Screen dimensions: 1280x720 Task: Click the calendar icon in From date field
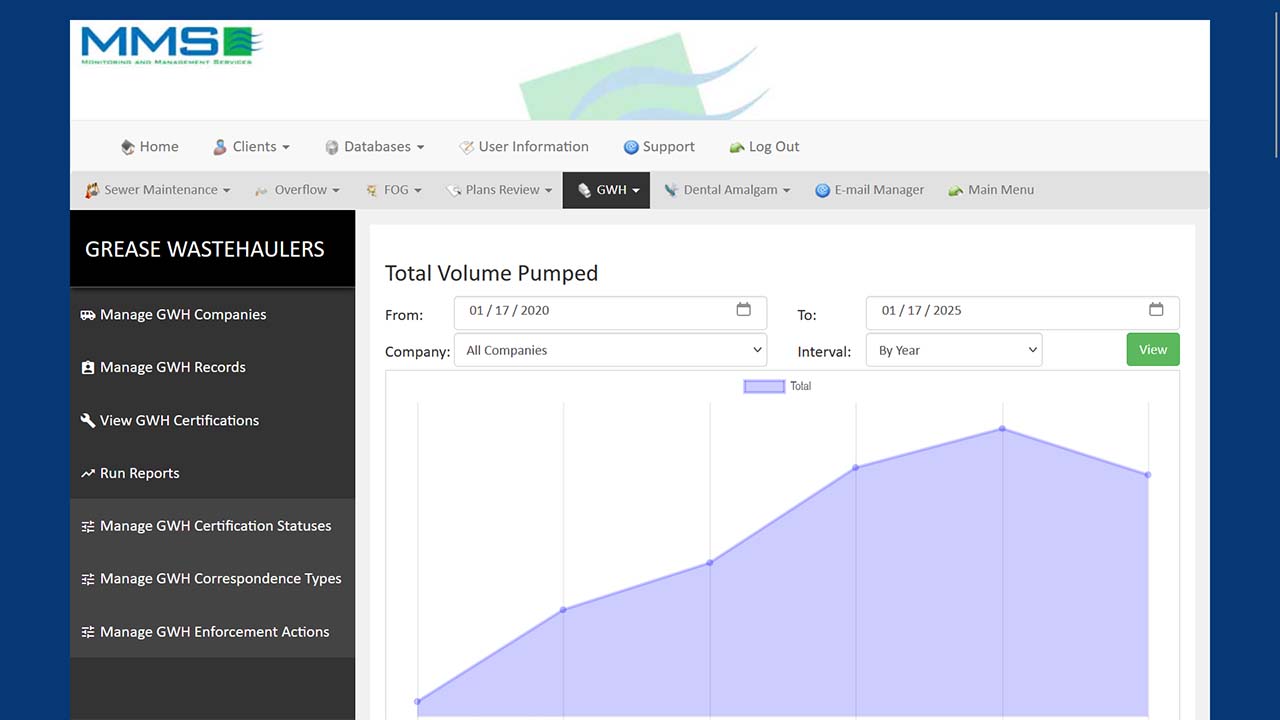click(743, 310)
